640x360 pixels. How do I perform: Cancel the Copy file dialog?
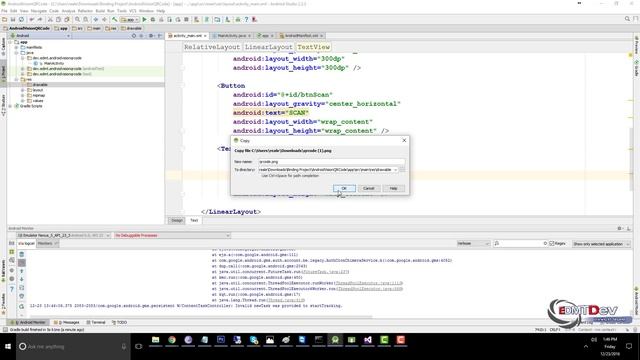369,188
